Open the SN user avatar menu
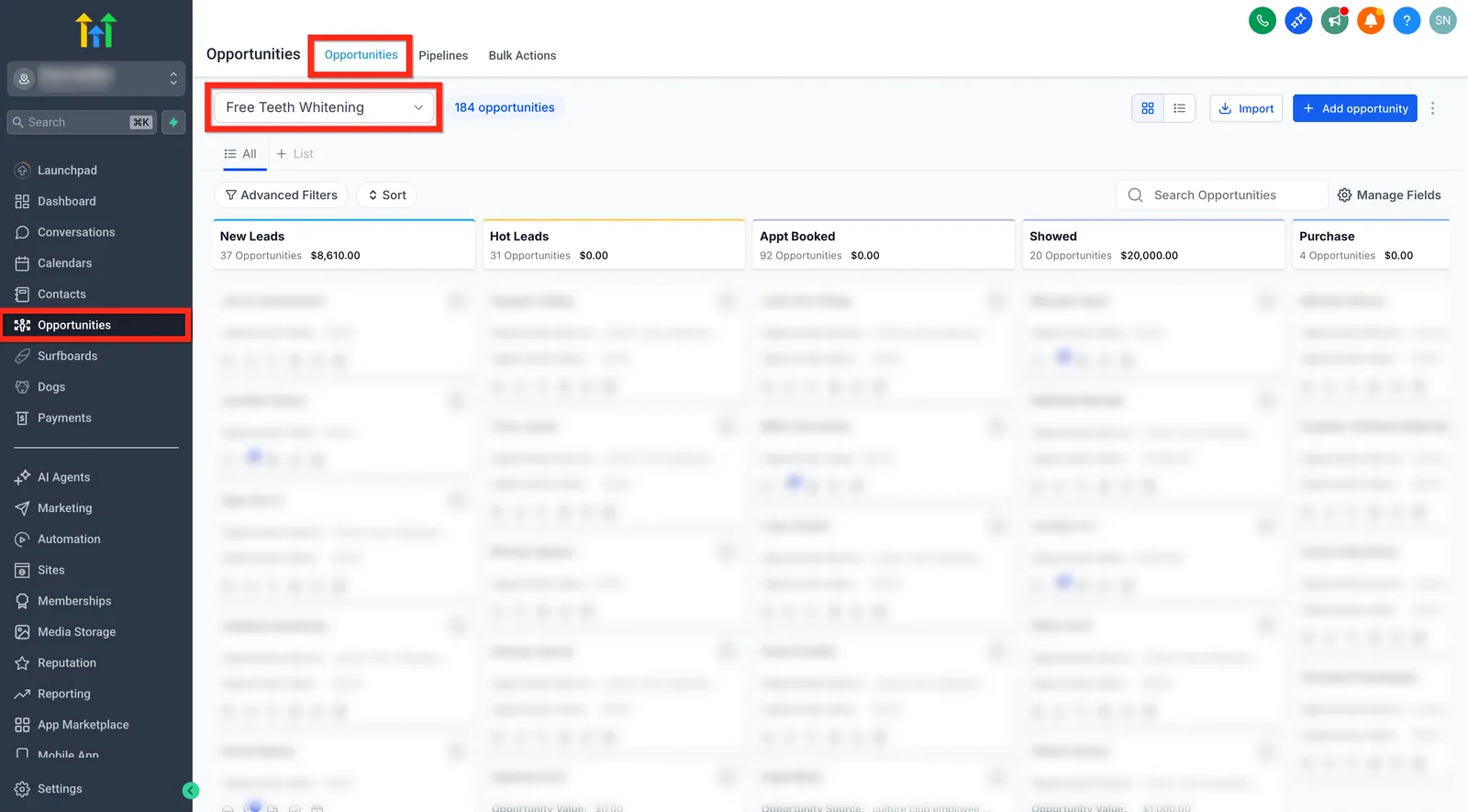The height and width of the screenshot is (812, 1468). tap(1442, 20)
